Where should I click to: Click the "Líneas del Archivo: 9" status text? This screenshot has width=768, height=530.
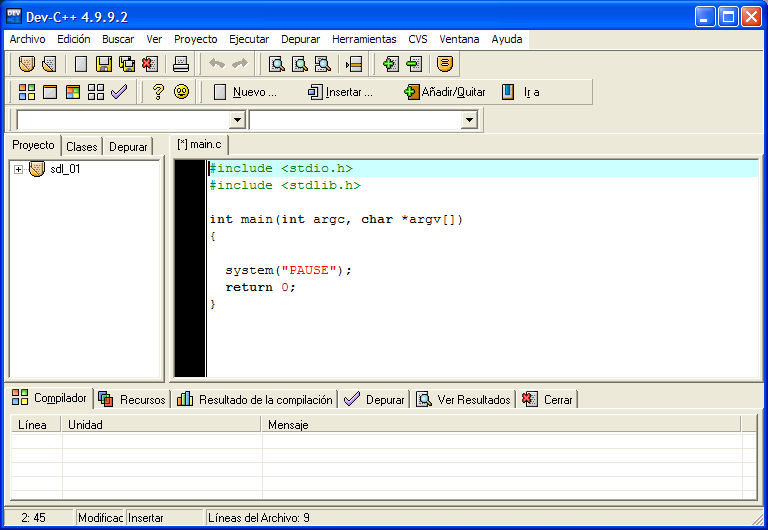point(259,518)
